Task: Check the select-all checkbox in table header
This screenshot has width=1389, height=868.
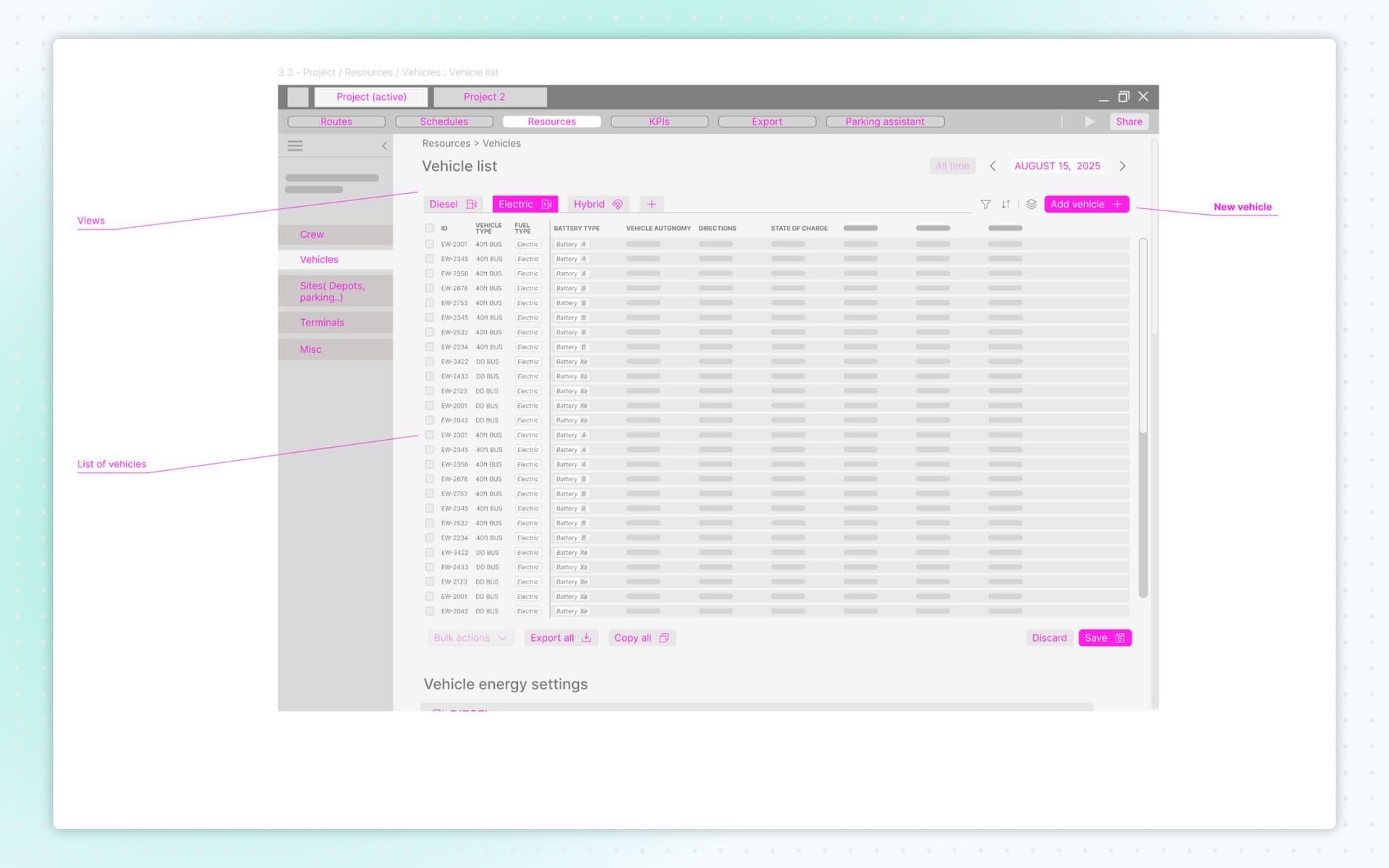Action: point(429,227)
